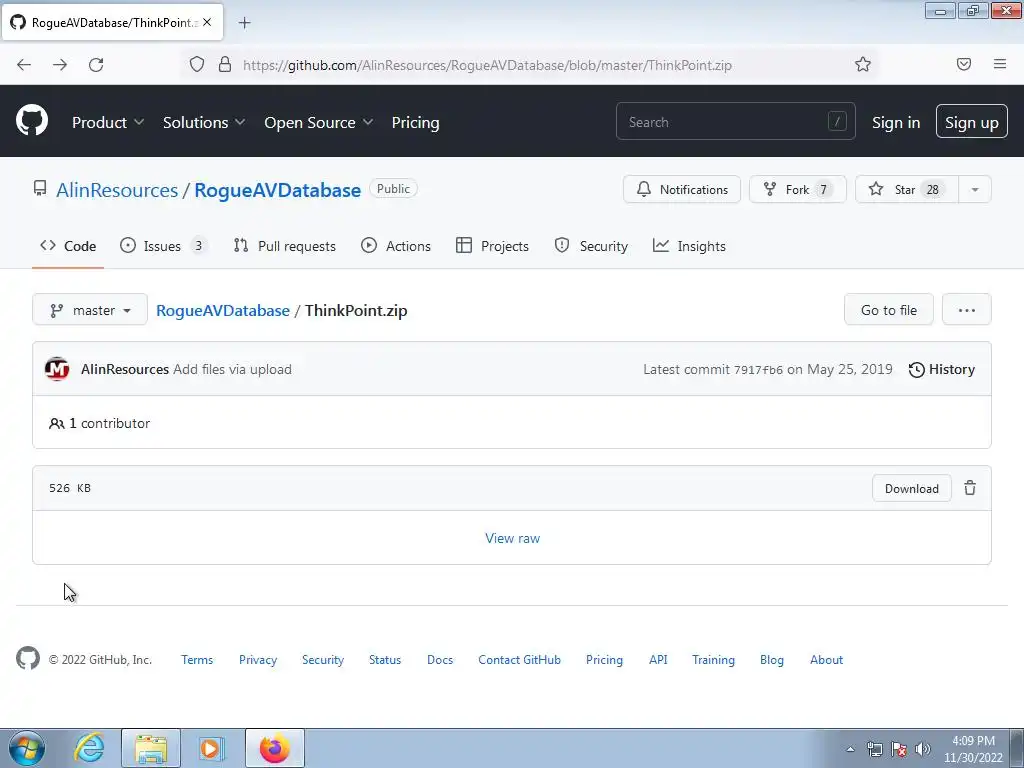Click the Sign up button
The height and width of the screenshot is (768, 1024).
click(x=972, y=122)
